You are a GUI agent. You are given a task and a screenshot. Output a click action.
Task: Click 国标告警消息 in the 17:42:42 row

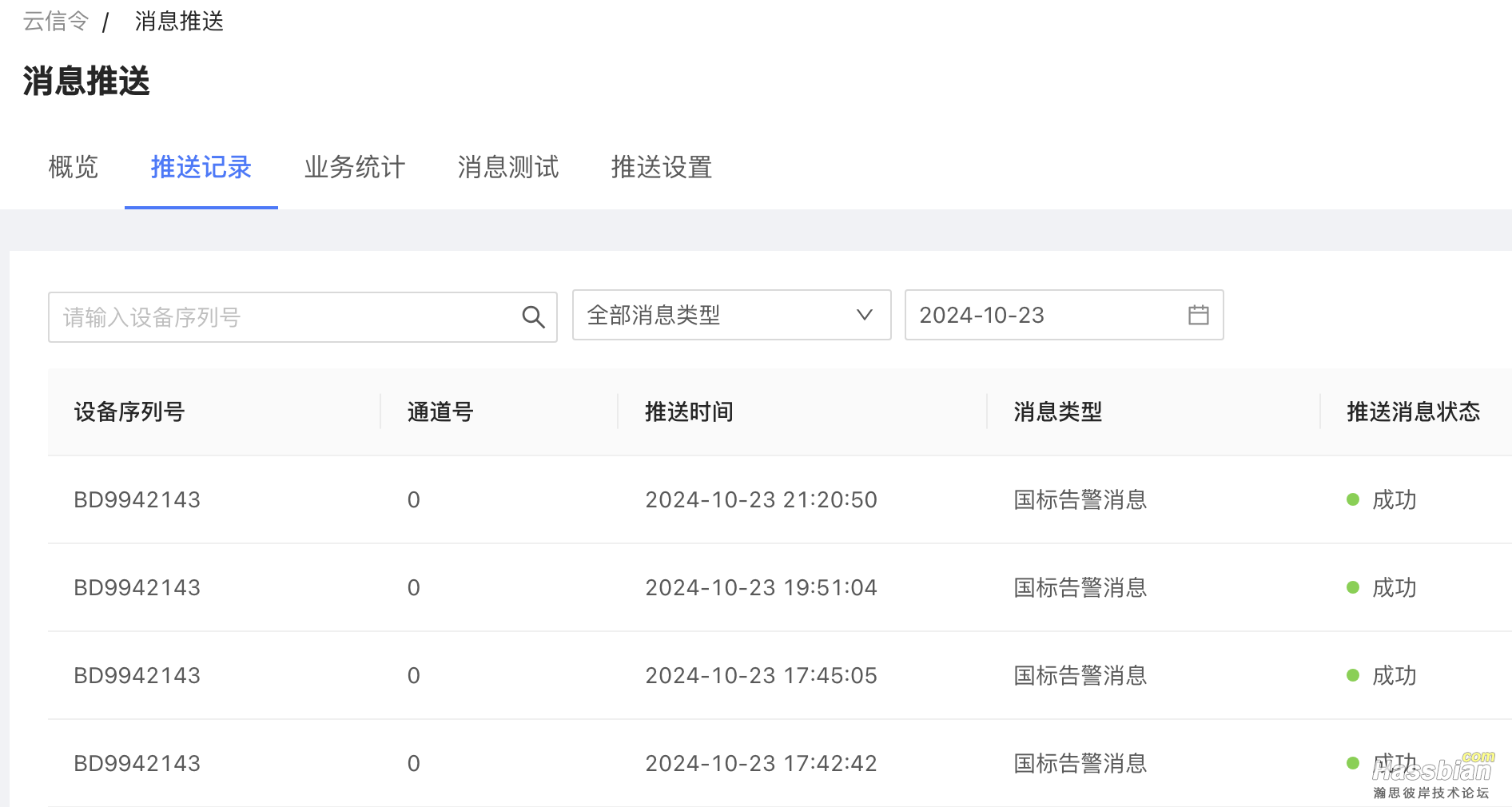coord(1080,763)
